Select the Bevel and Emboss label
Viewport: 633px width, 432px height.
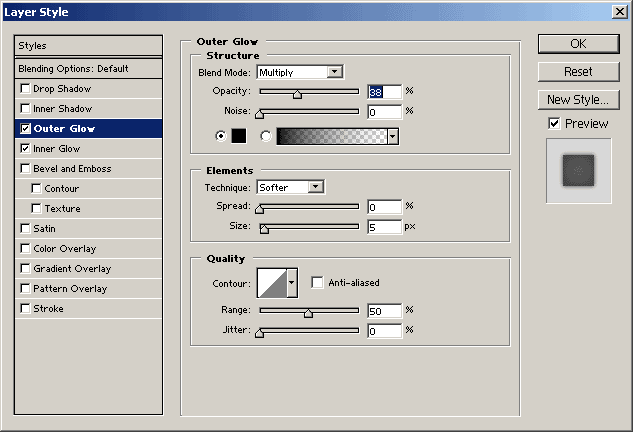click(x=72, y=168)
